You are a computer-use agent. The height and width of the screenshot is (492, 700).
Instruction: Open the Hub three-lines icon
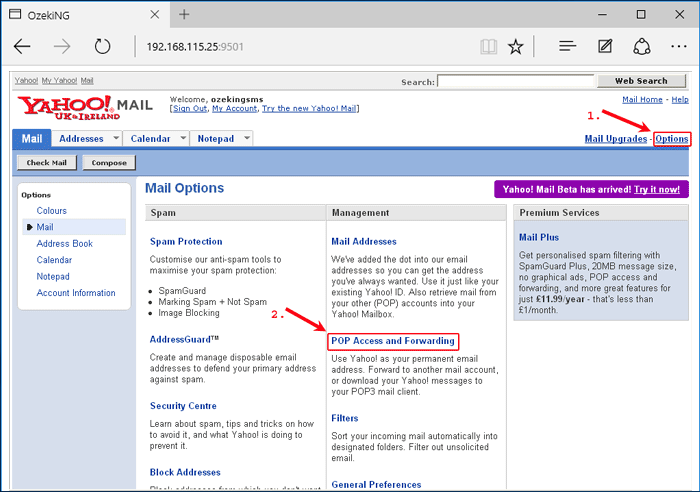pyautogui.click(x=567, y=46)
